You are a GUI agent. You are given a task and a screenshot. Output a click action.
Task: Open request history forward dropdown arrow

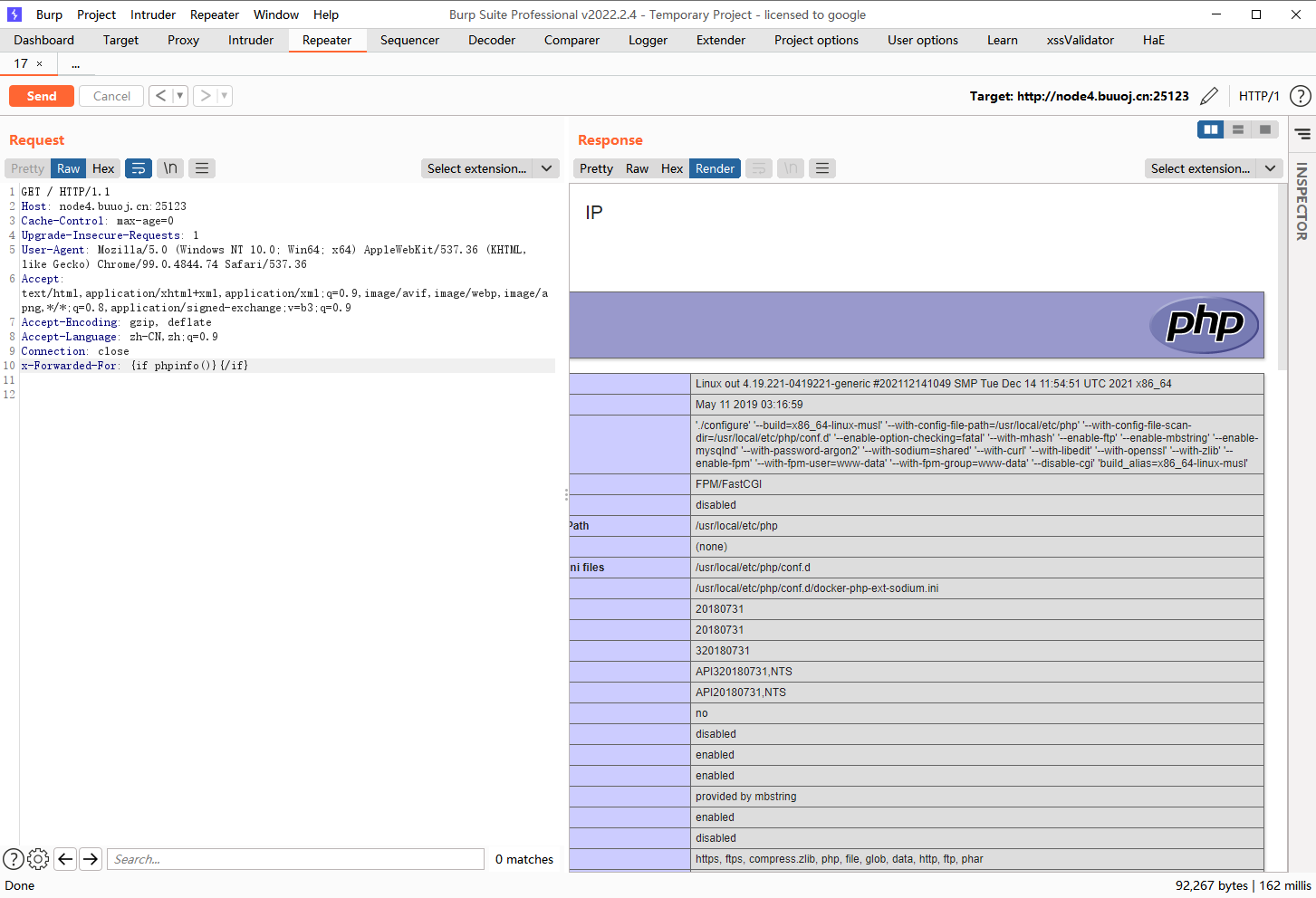[224, 96]
